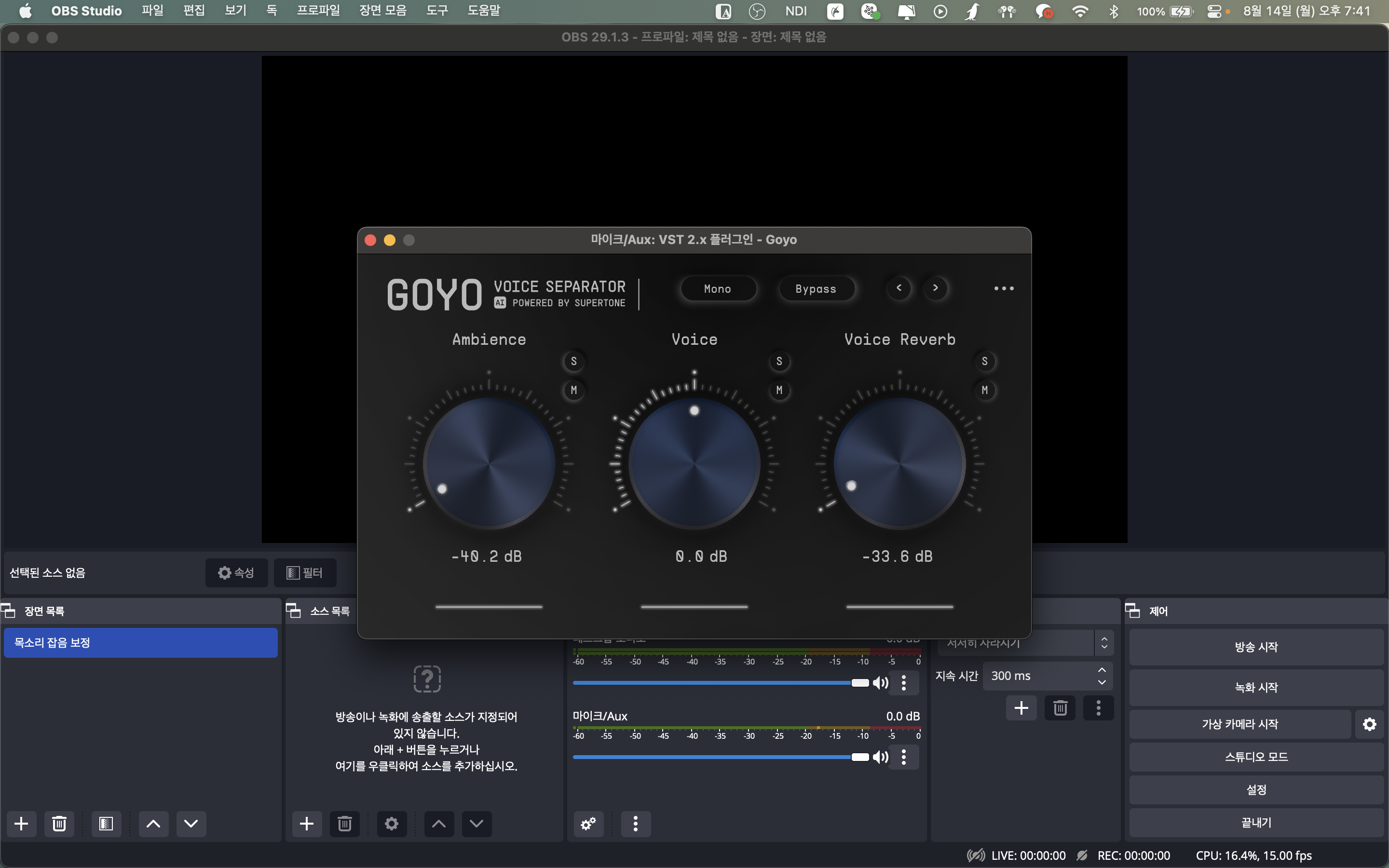Image resolution: width=1389 pixels, height=868 pixels.
Task: Decrease duration 300 ms stepper down
Action: (x=1102, y=682)
